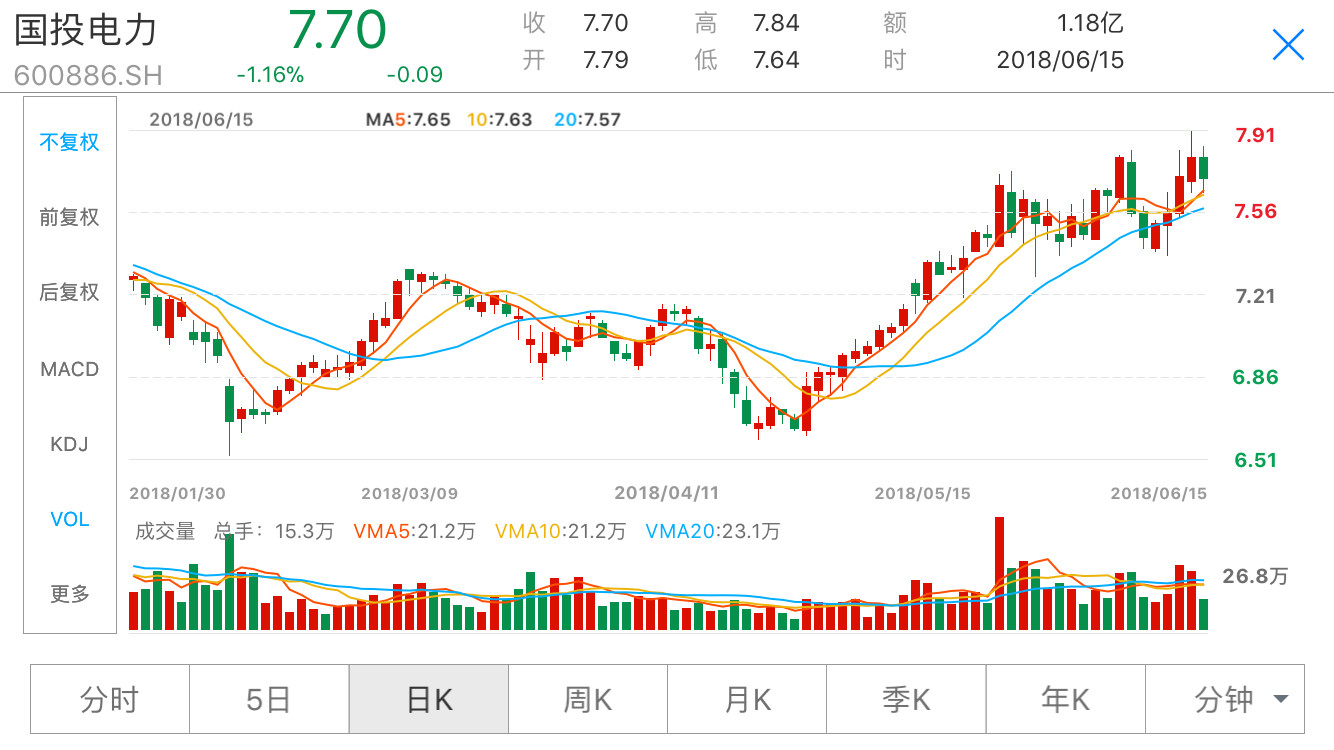Click the price change -0.09
The width and height of the screenshot is (1334, 750).
(x=414, y=75)
